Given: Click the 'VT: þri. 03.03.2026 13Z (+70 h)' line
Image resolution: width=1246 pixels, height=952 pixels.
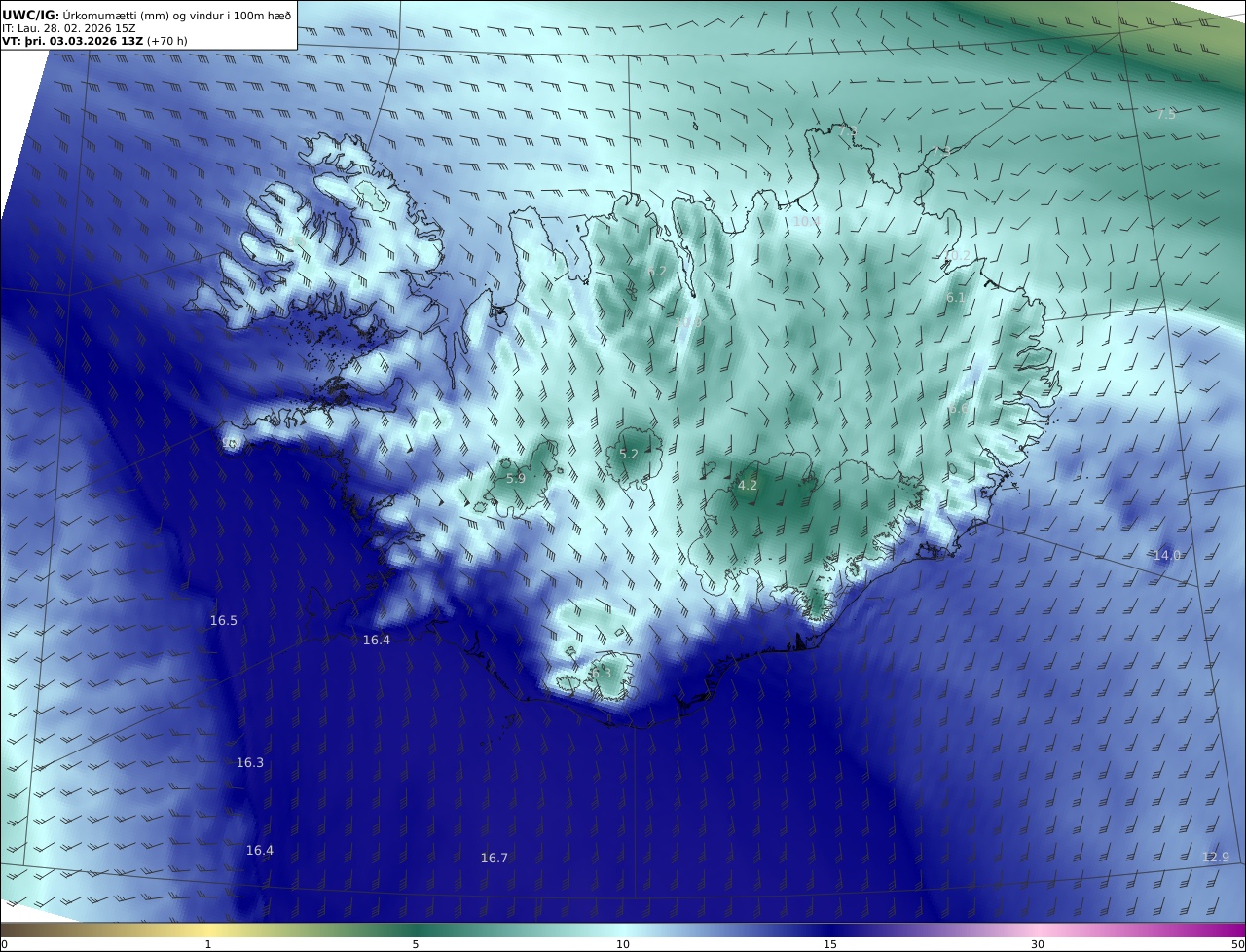Looking at the screenshot, I should click(x=94, y=41).
